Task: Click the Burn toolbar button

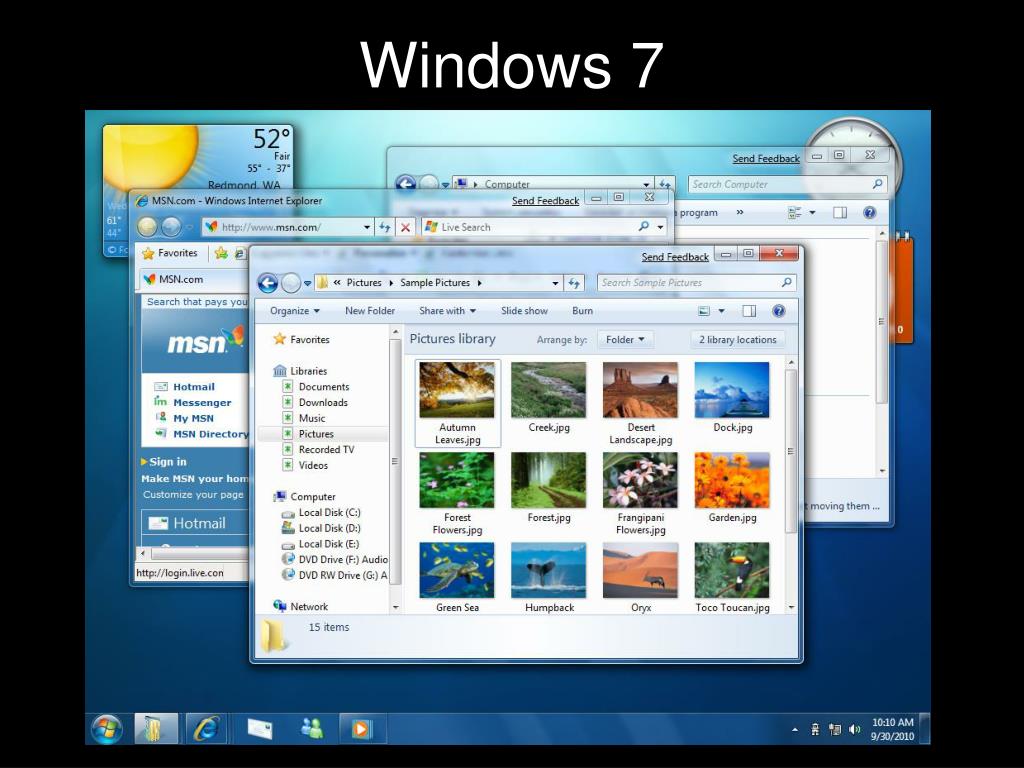Action: 583,311
